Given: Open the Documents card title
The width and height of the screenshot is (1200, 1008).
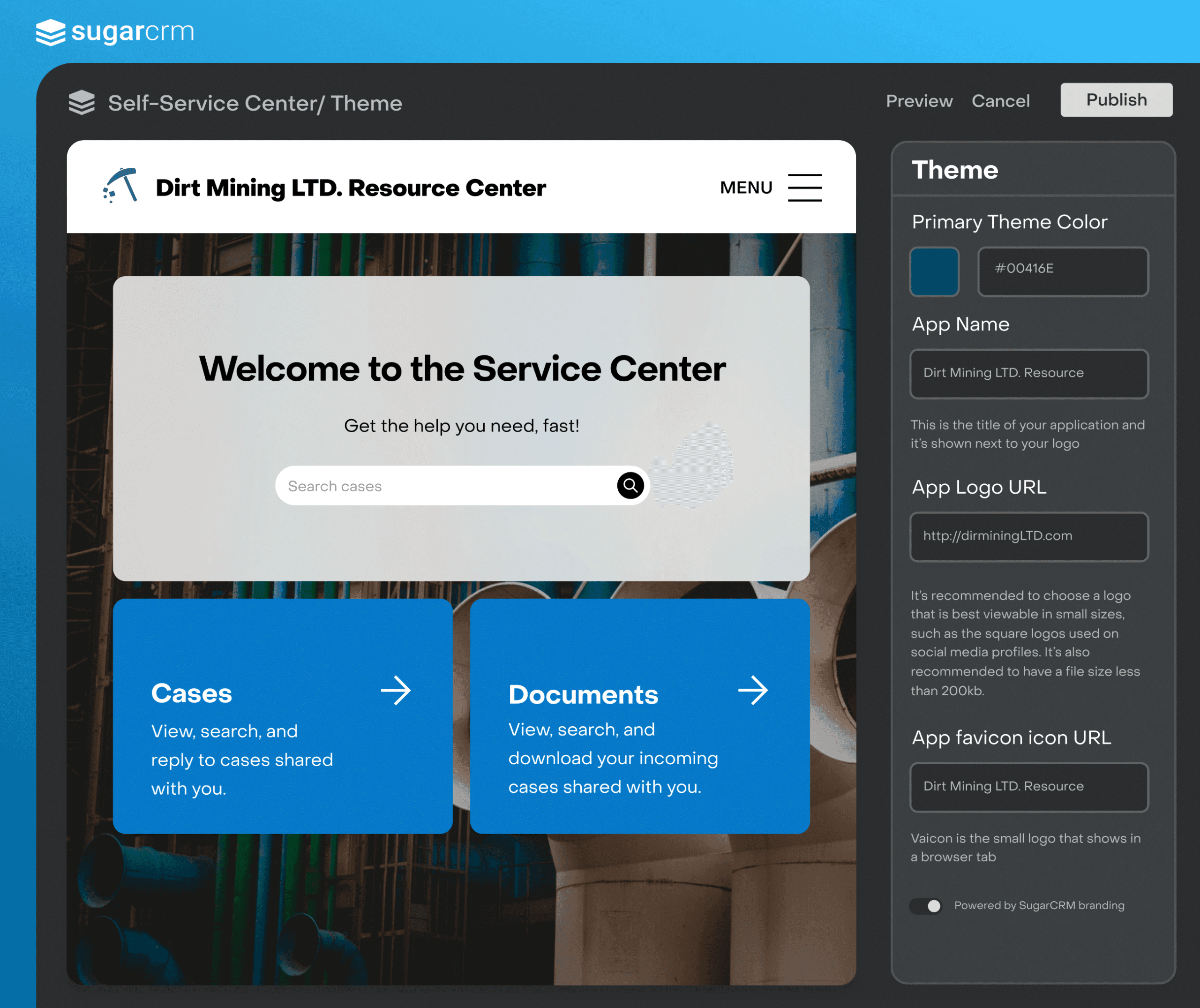Looking at the screenshot, I should click(583, 695).
